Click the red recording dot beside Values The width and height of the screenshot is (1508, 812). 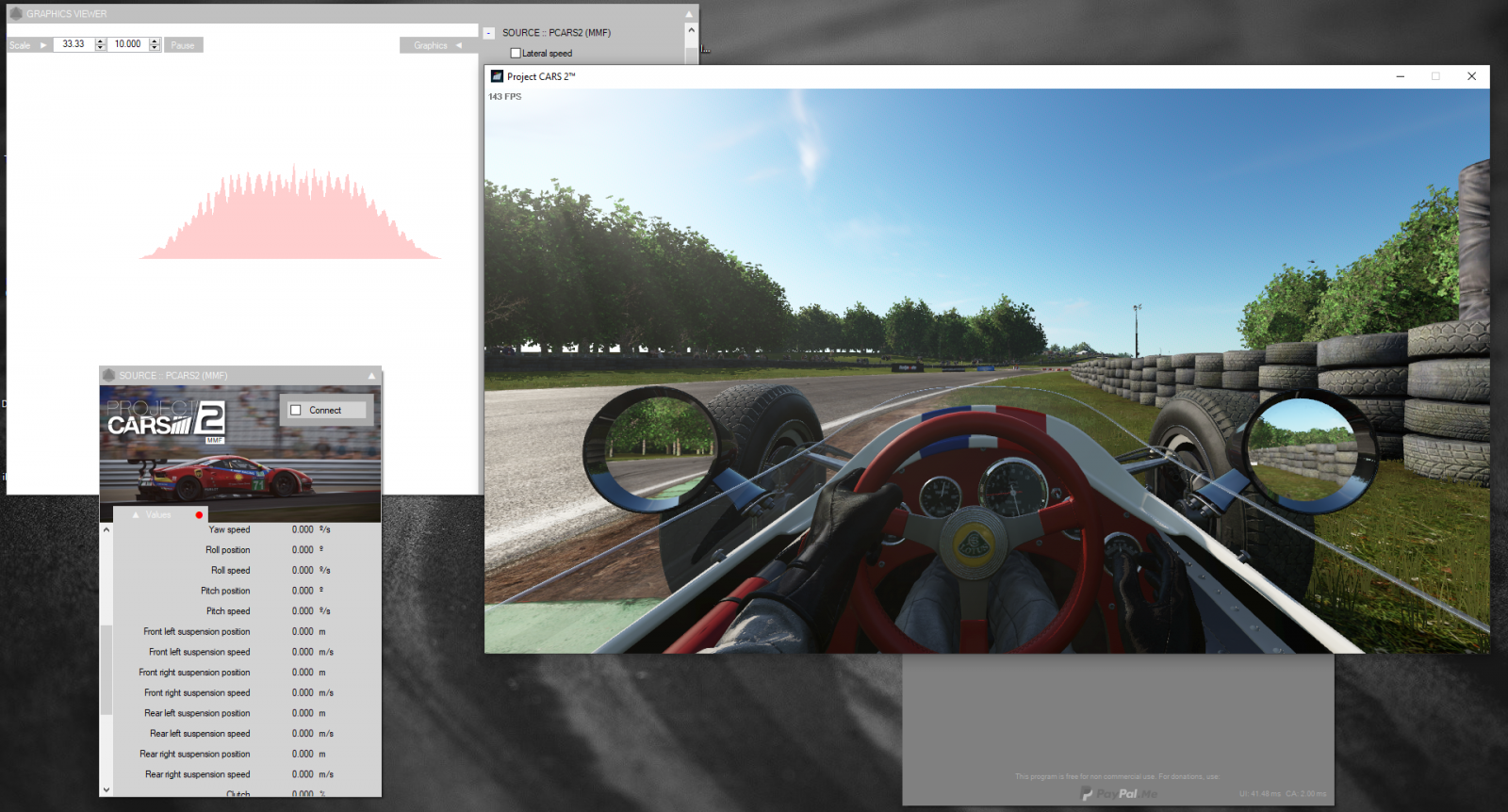point(199,515)
